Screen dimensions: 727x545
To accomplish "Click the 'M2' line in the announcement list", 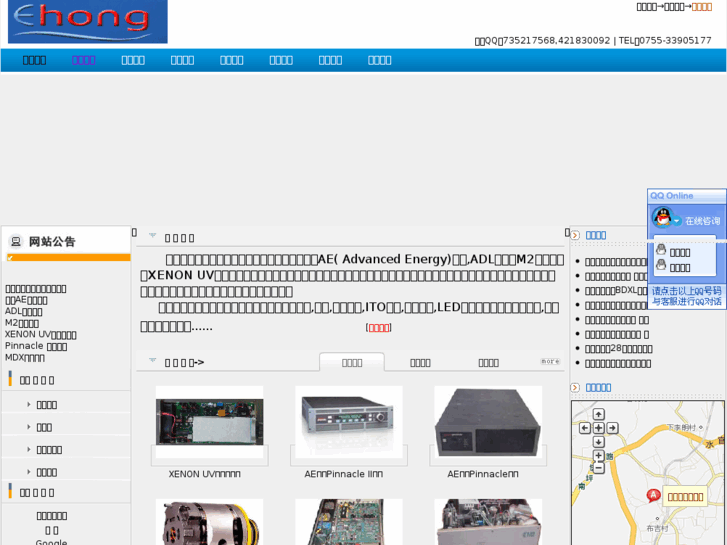I will pos(21,323).
